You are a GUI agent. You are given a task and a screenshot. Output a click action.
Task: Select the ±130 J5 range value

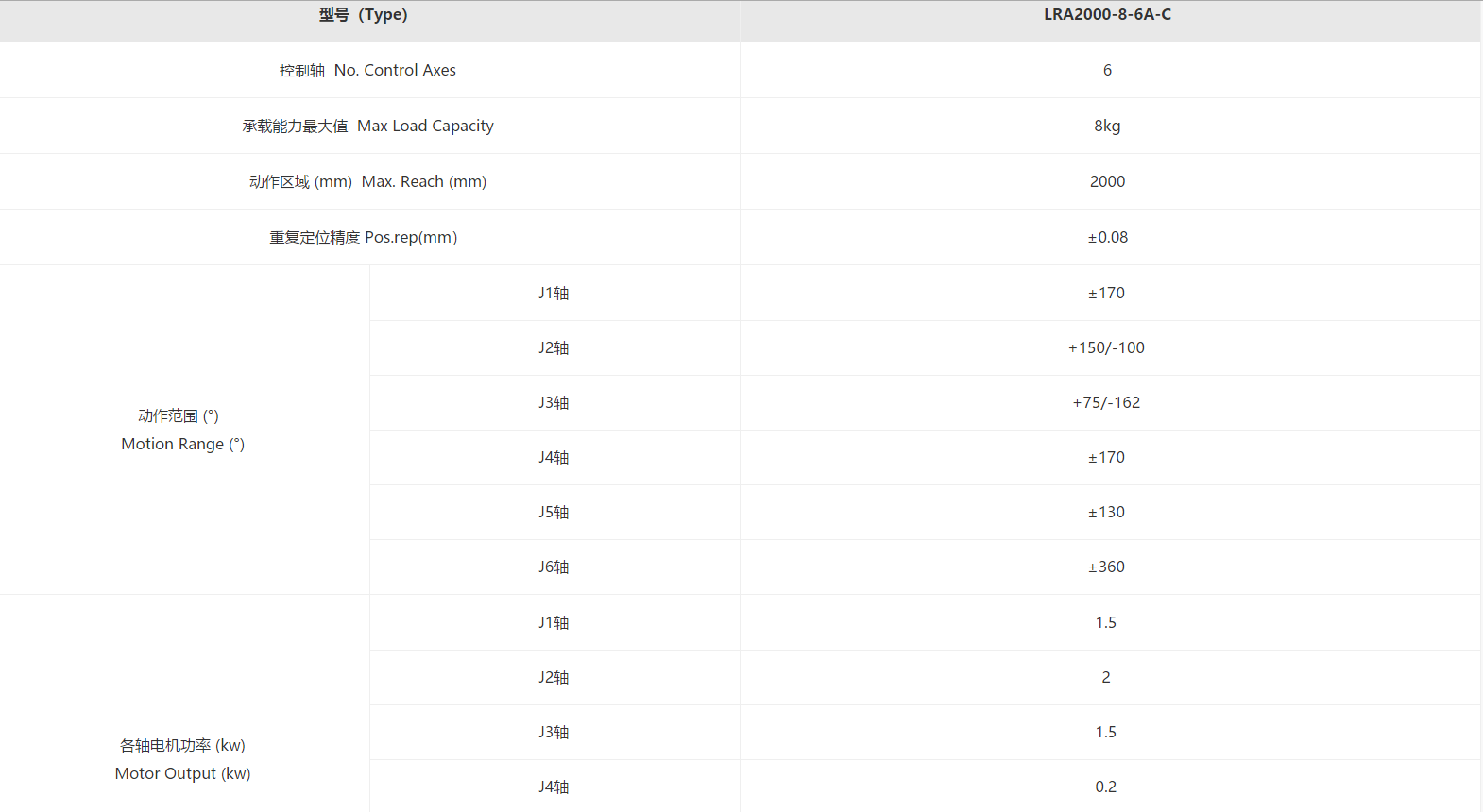pyautogui.click(x=1106, y=513)
